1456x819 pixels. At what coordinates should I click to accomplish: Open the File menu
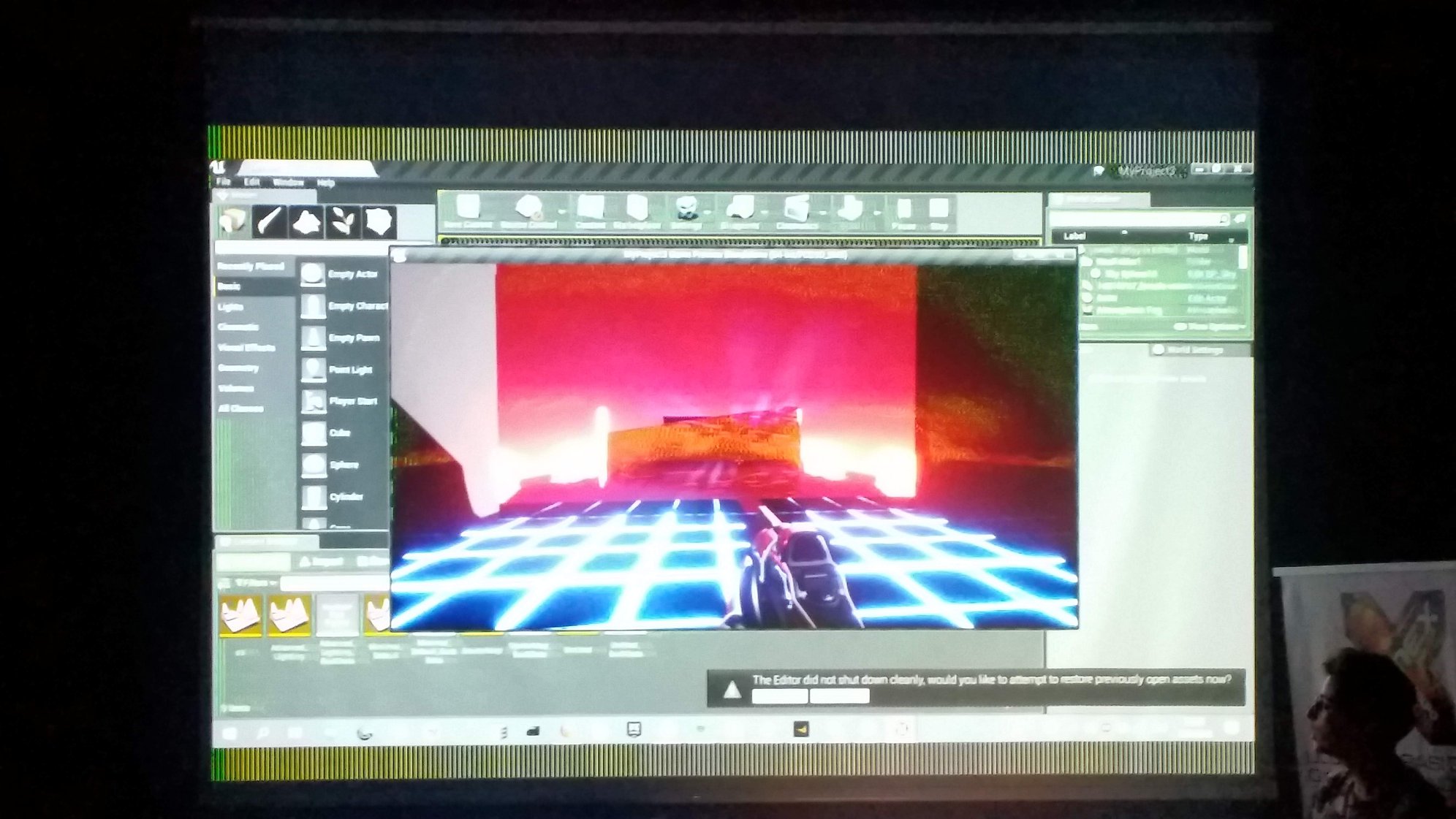coord(223,182)
